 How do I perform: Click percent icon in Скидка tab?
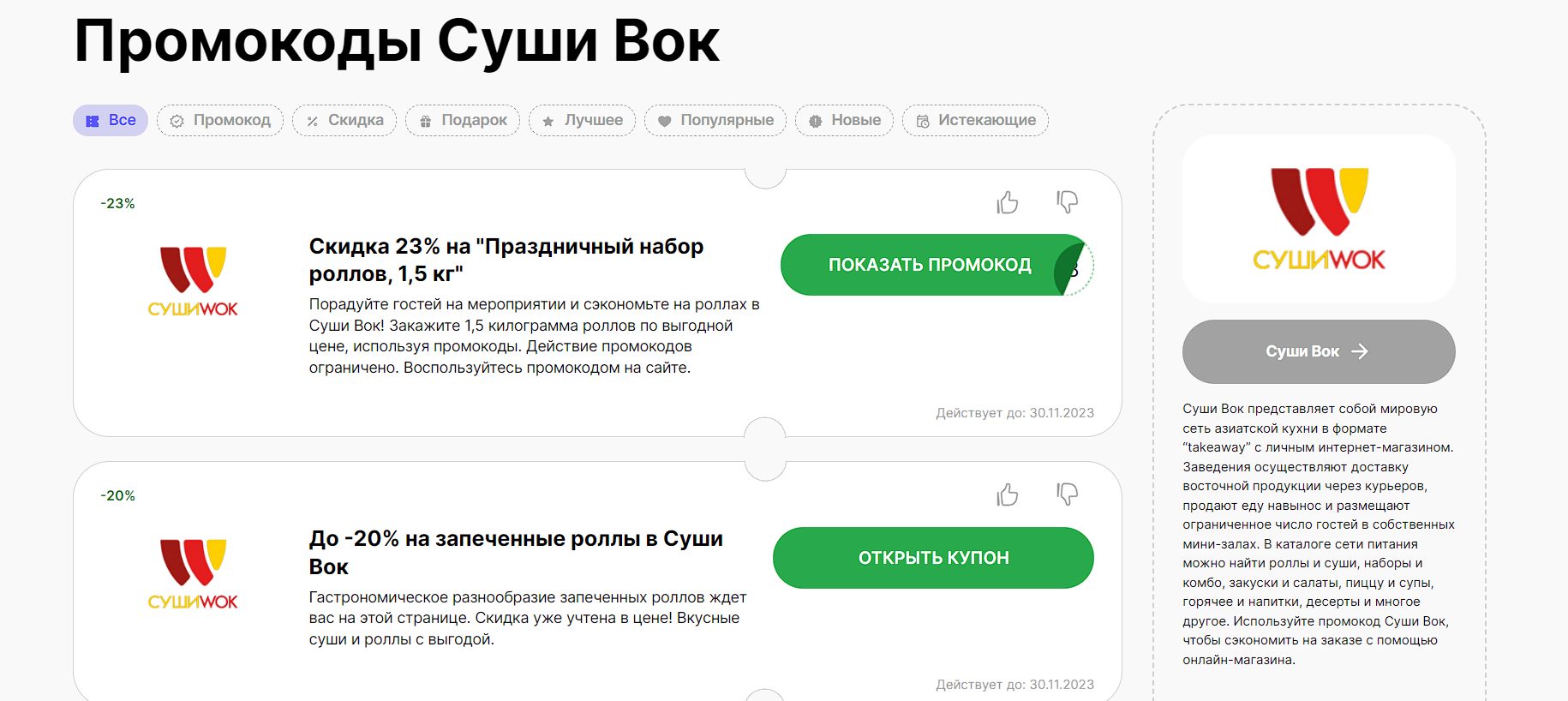tap(313, 121)
